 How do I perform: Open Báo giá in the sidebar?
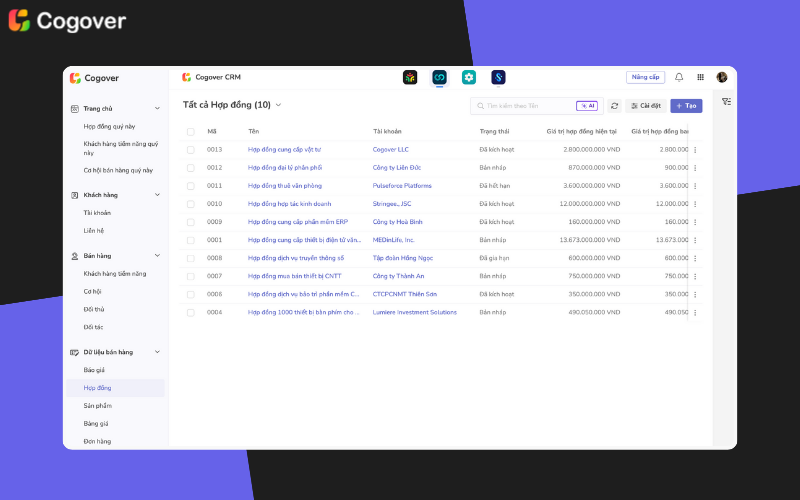[x=94, y=369]
